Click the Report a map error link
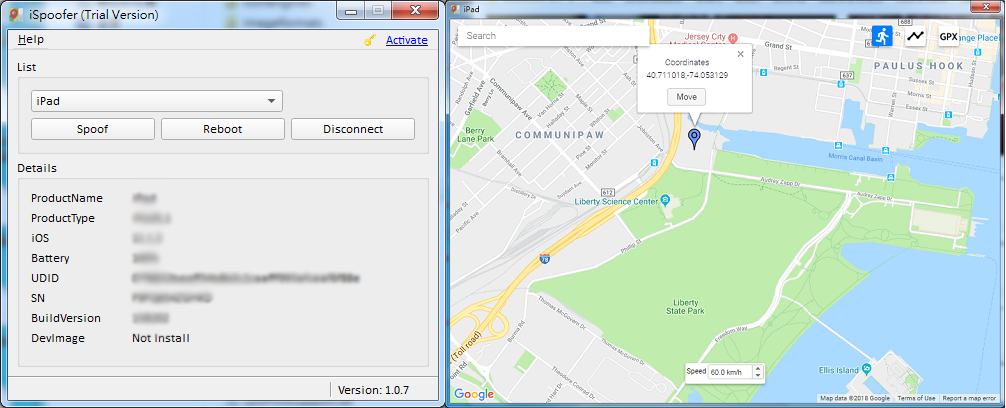Screen dimensions: 1006x408 coord(969,398)
